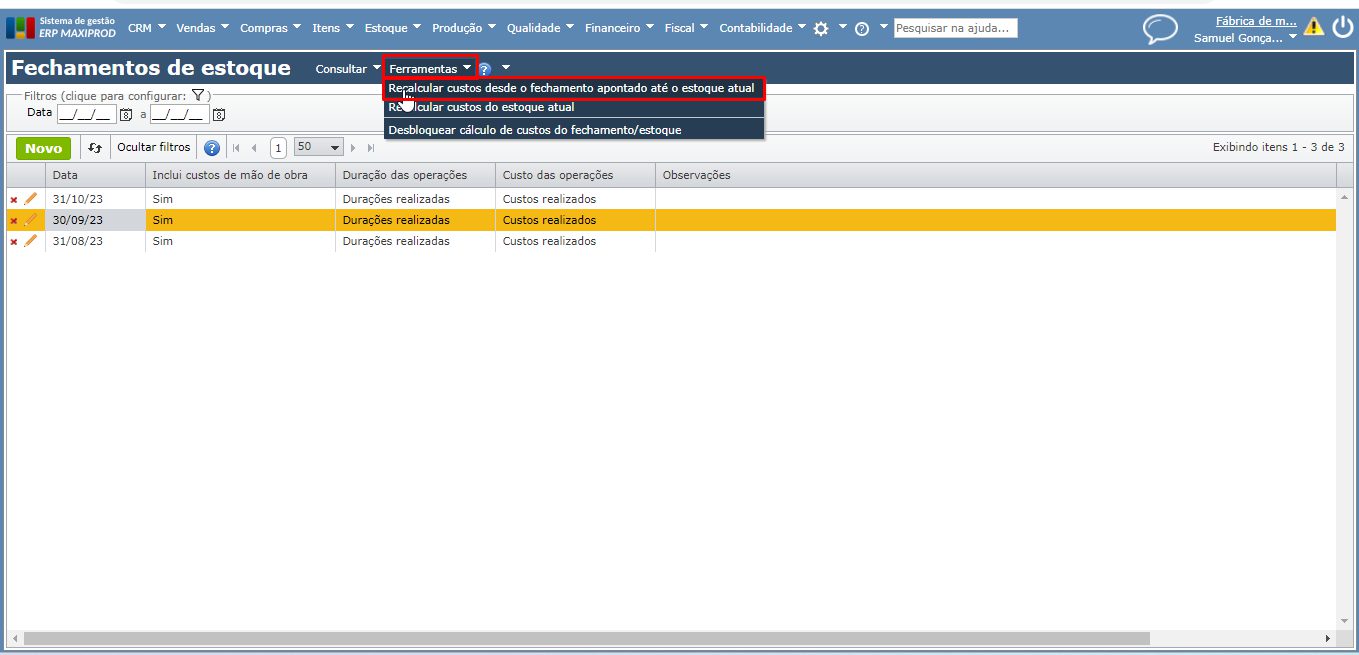Edit the 30/09/23 closing with pencil icon

point(31,220)
